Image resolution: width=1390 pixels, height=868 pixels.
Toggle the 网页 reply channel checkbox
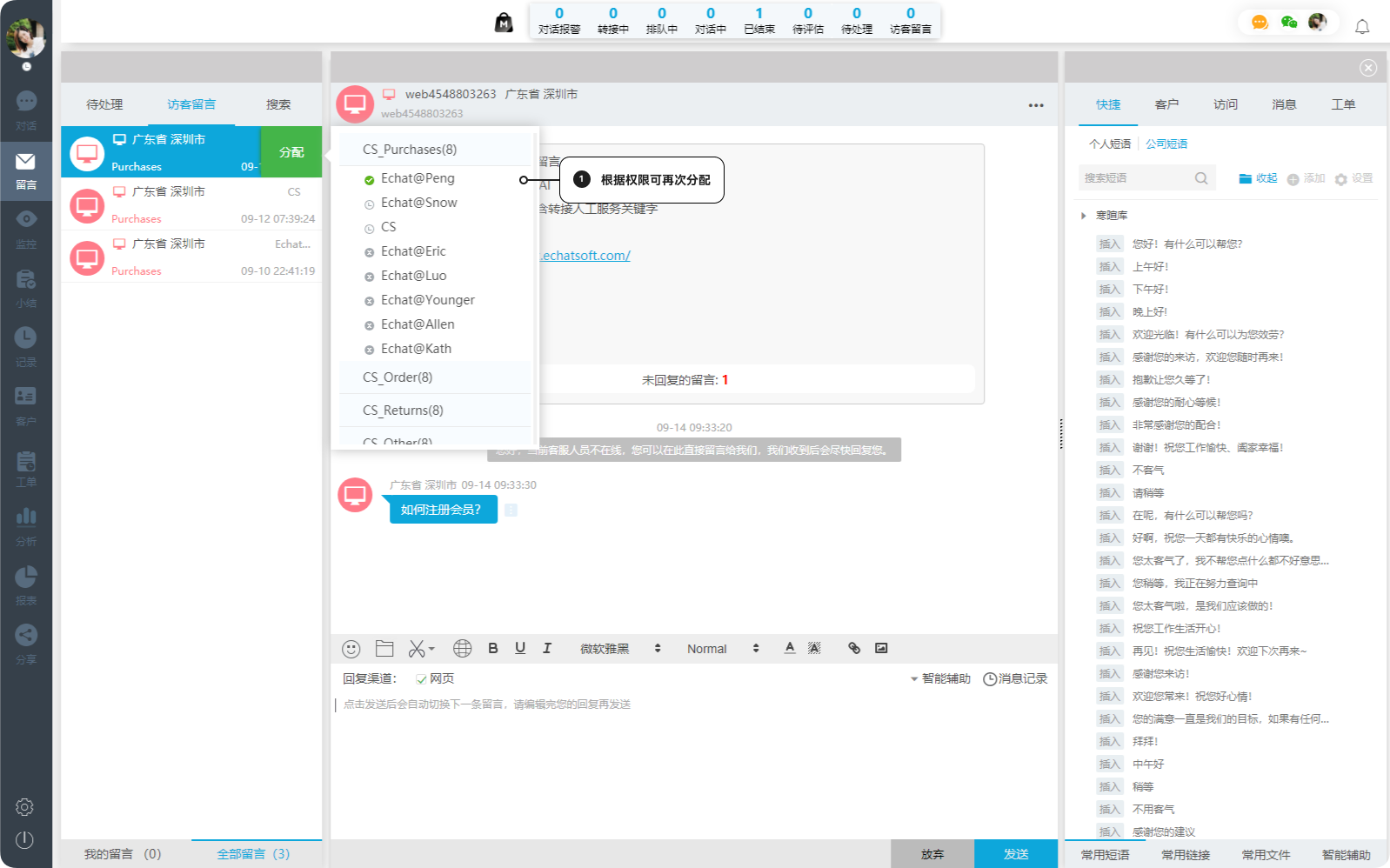(421, 679)
